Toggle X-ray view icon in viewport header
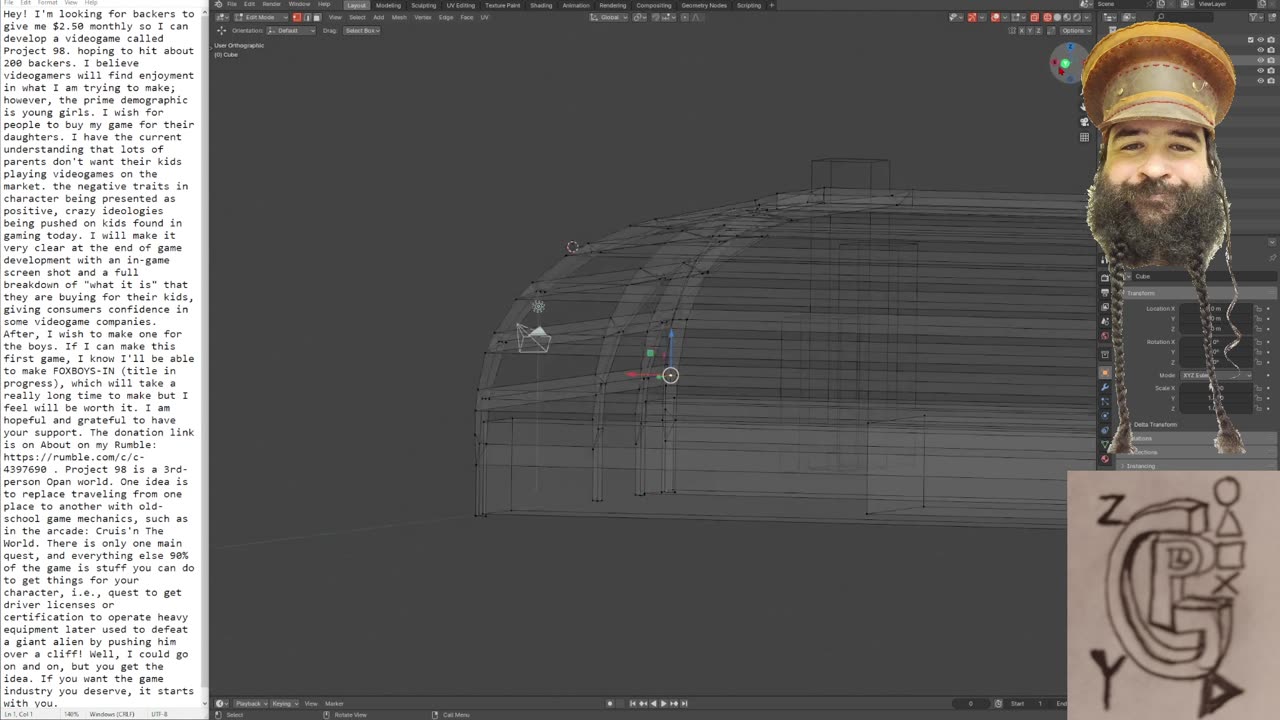This screenshot has height=720, width=1280. click(1034, 17)
